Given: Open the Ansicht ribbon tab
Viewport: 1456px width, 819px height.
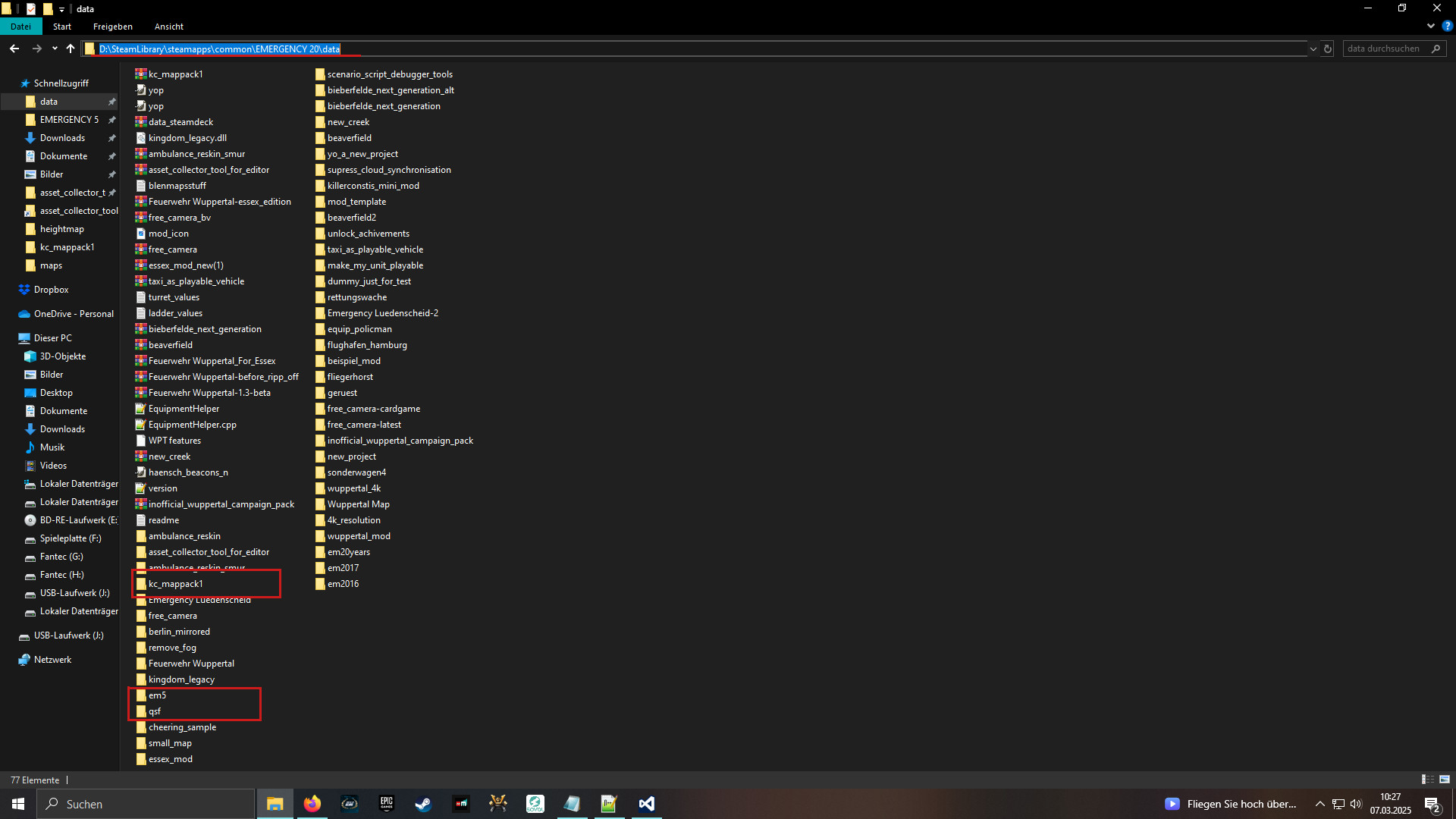Looking at the screenshot, I should coord(168,27).
